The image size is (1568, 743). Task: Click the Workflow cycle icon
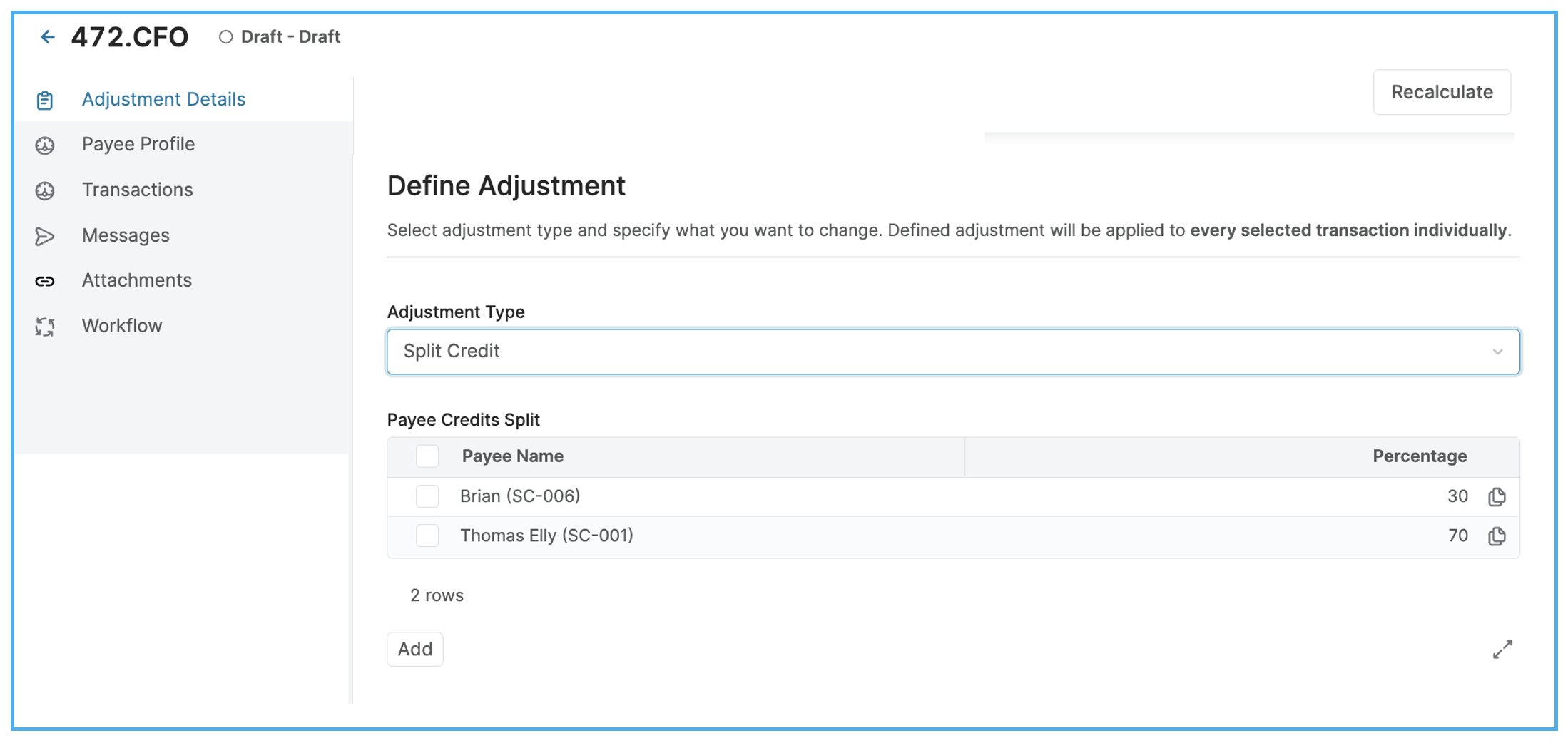coord(45,327)
